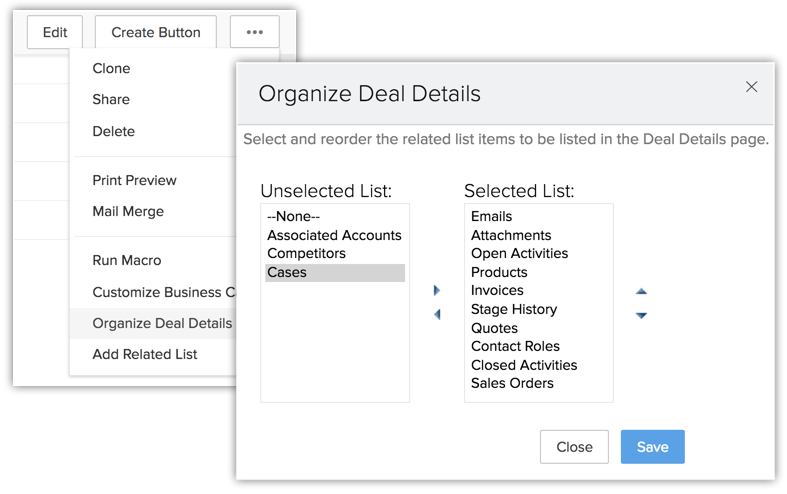
Task: Move selected item down with arrow
Action: (641, 316)
